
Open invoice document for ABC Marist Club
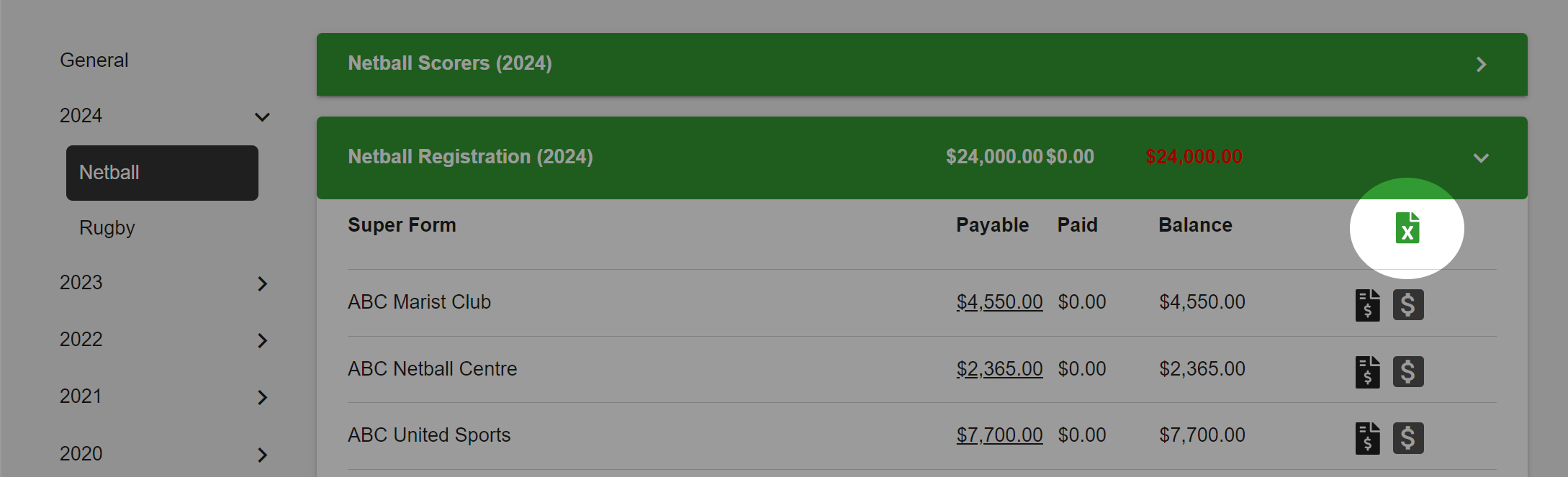pyautogui.click(x=1368, y=305)
